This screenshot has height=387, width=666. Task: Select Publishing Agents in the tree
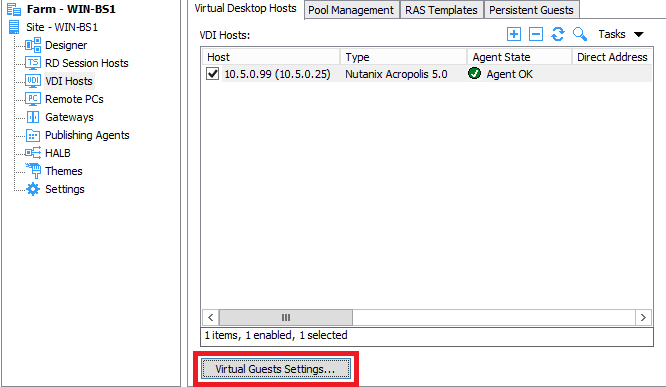pyautogui.click(x=87, y=135)
